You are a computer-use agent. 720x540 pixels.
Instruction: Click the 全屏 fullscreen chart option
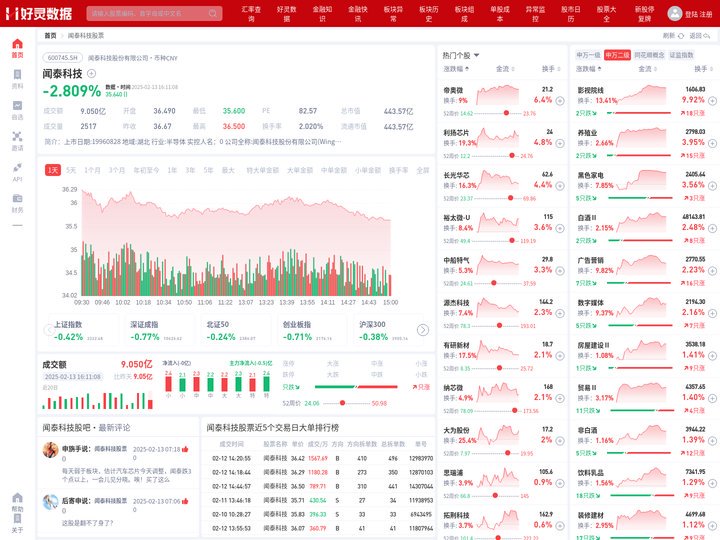[422, 170]
